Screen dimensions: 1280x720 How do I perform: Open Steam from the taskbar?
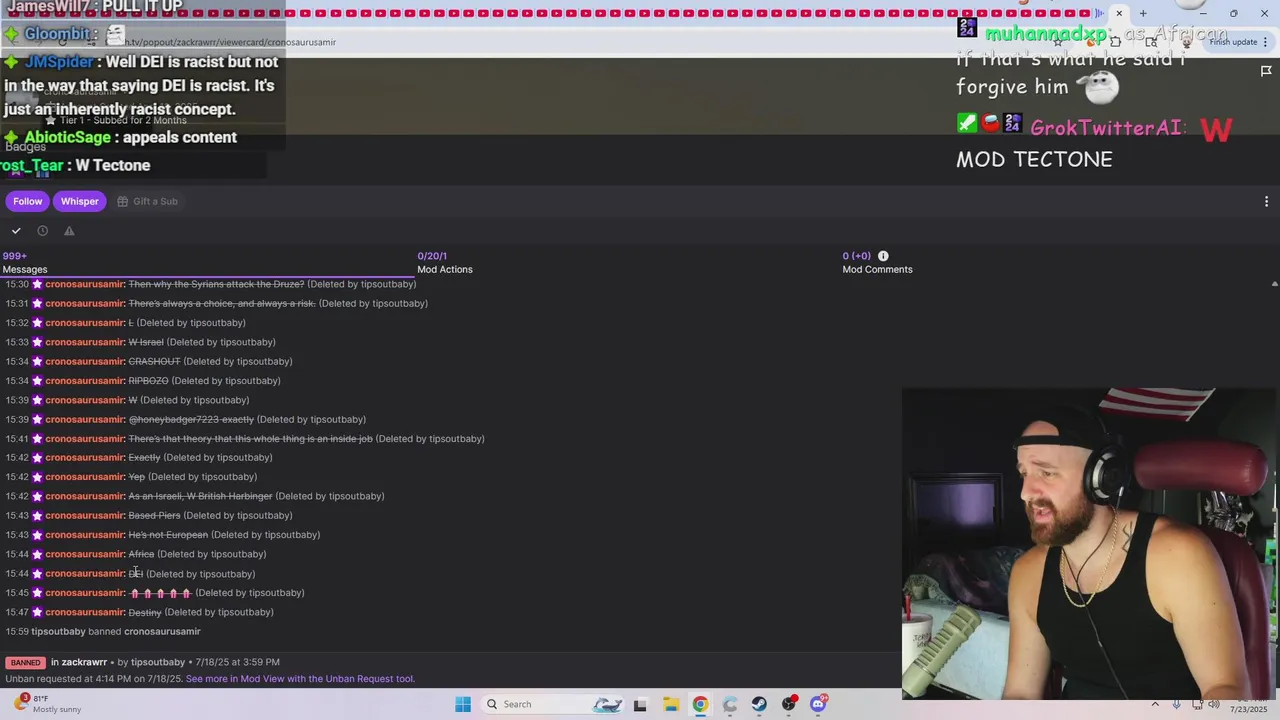click(x=759, y=704)
